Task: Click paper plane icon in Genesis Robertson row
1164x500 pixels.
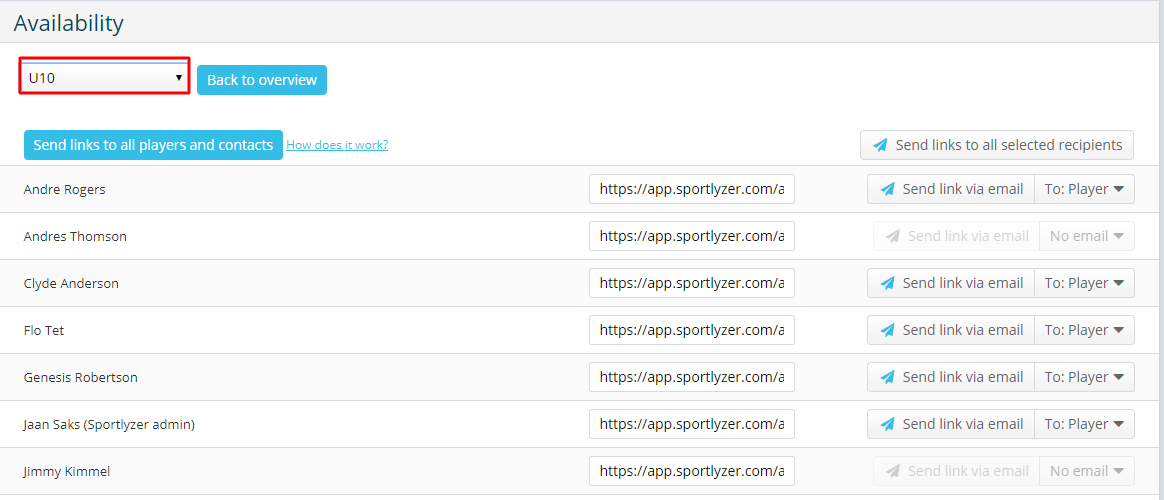Action: (887, 377)
